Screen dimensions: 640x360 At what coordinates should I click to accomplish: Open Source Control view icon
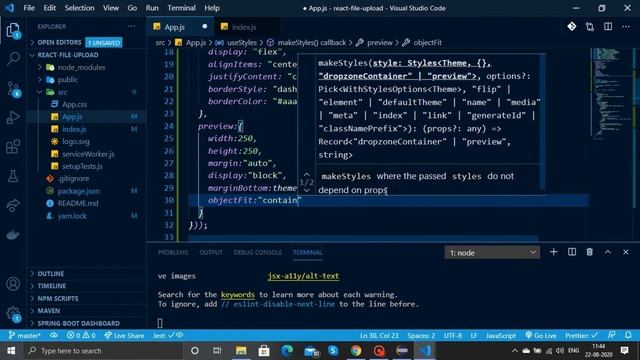13,89
